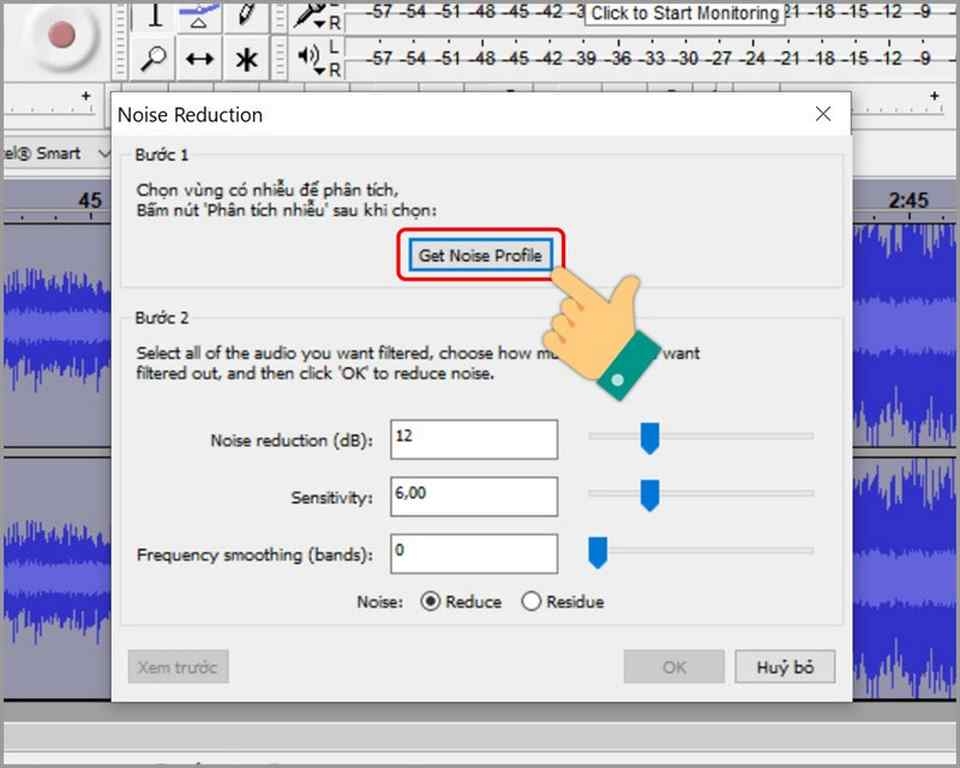Image resolution: width=960 pixels, height=768 pixels.
Task: Select the Time Shift arrows tool
Action: tap(200, 58)
